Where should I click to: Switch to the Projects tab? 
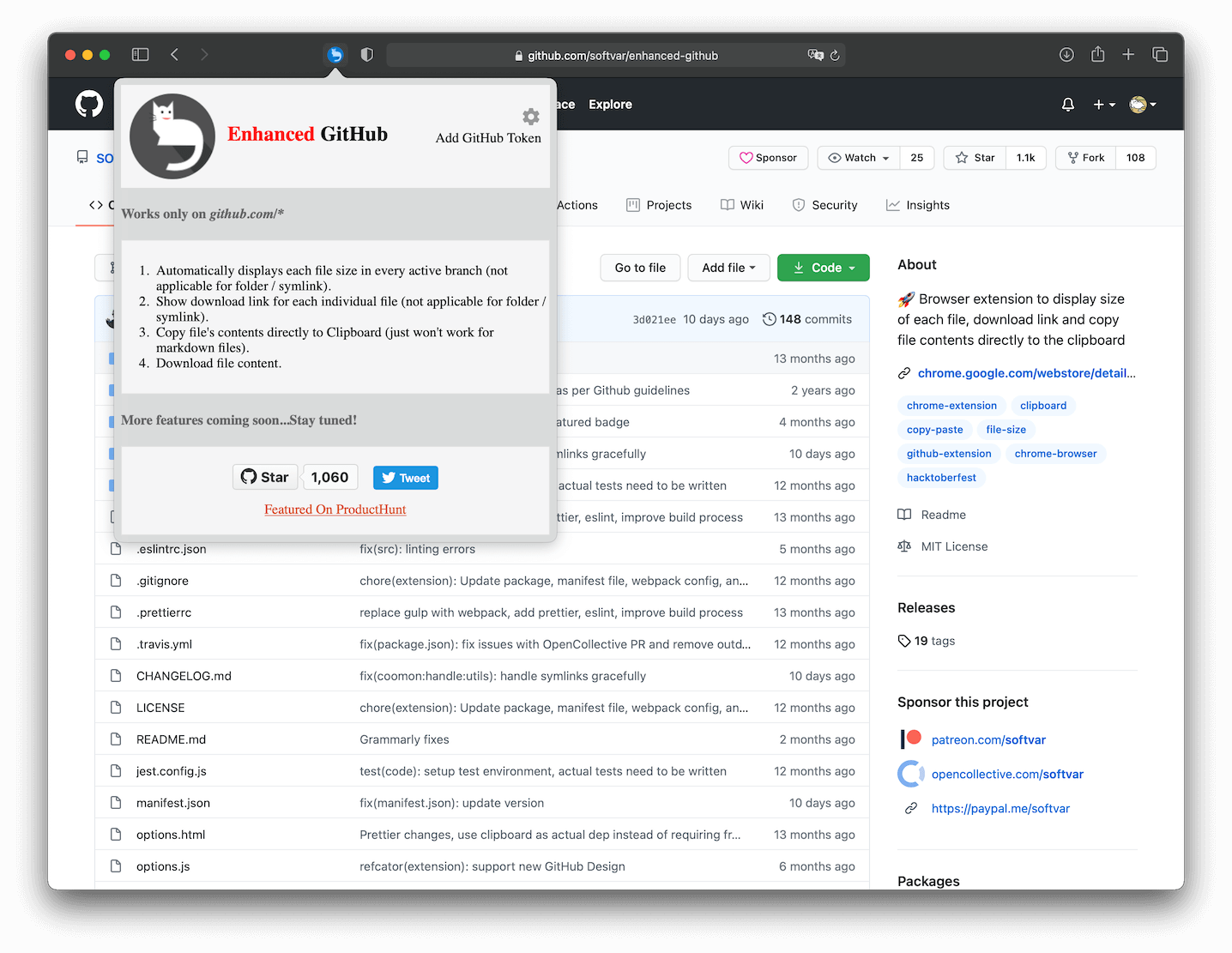tap(659, 205)
